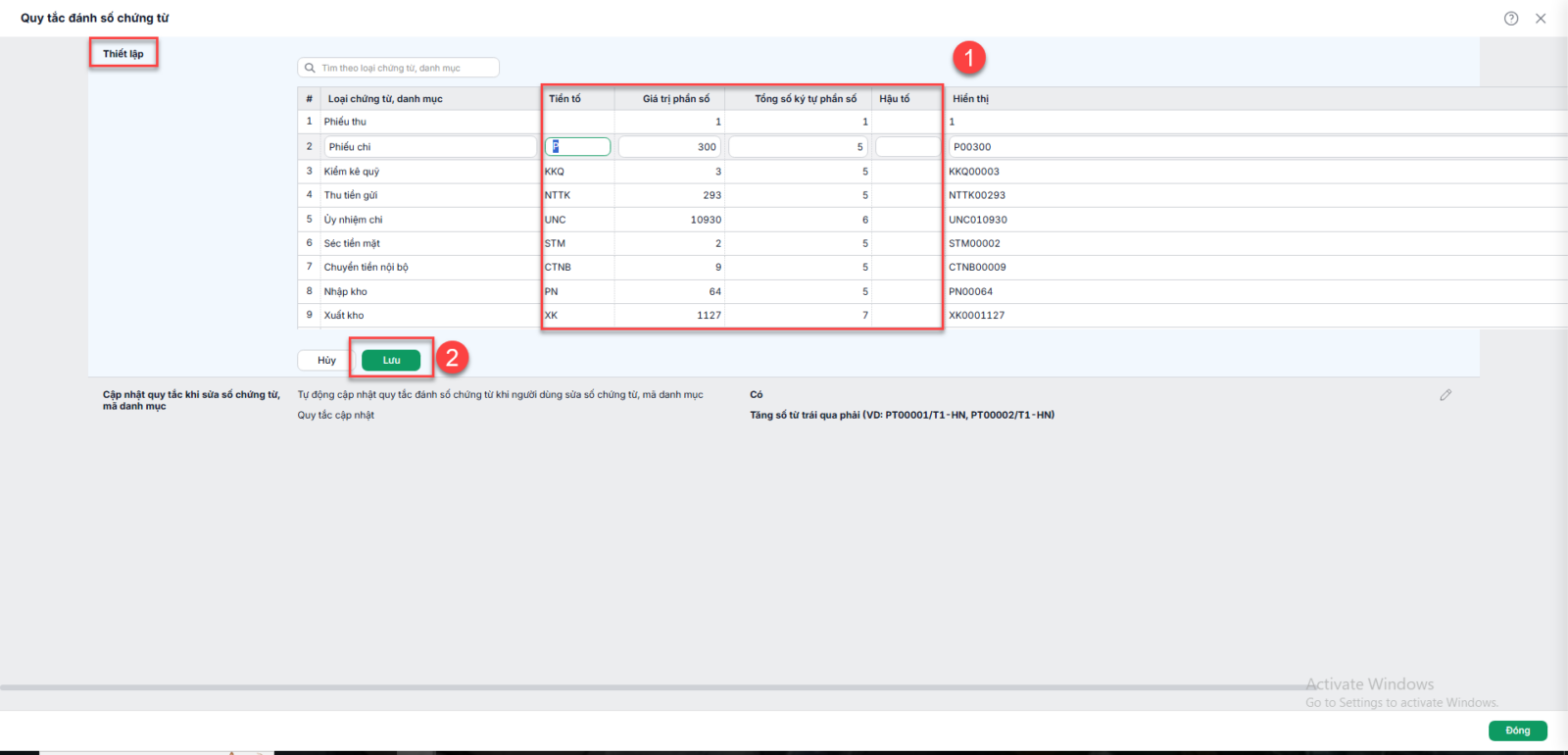Click display value STM00002
The width and height of the screenshot is (1568, 755).
(x=974, y=243)
